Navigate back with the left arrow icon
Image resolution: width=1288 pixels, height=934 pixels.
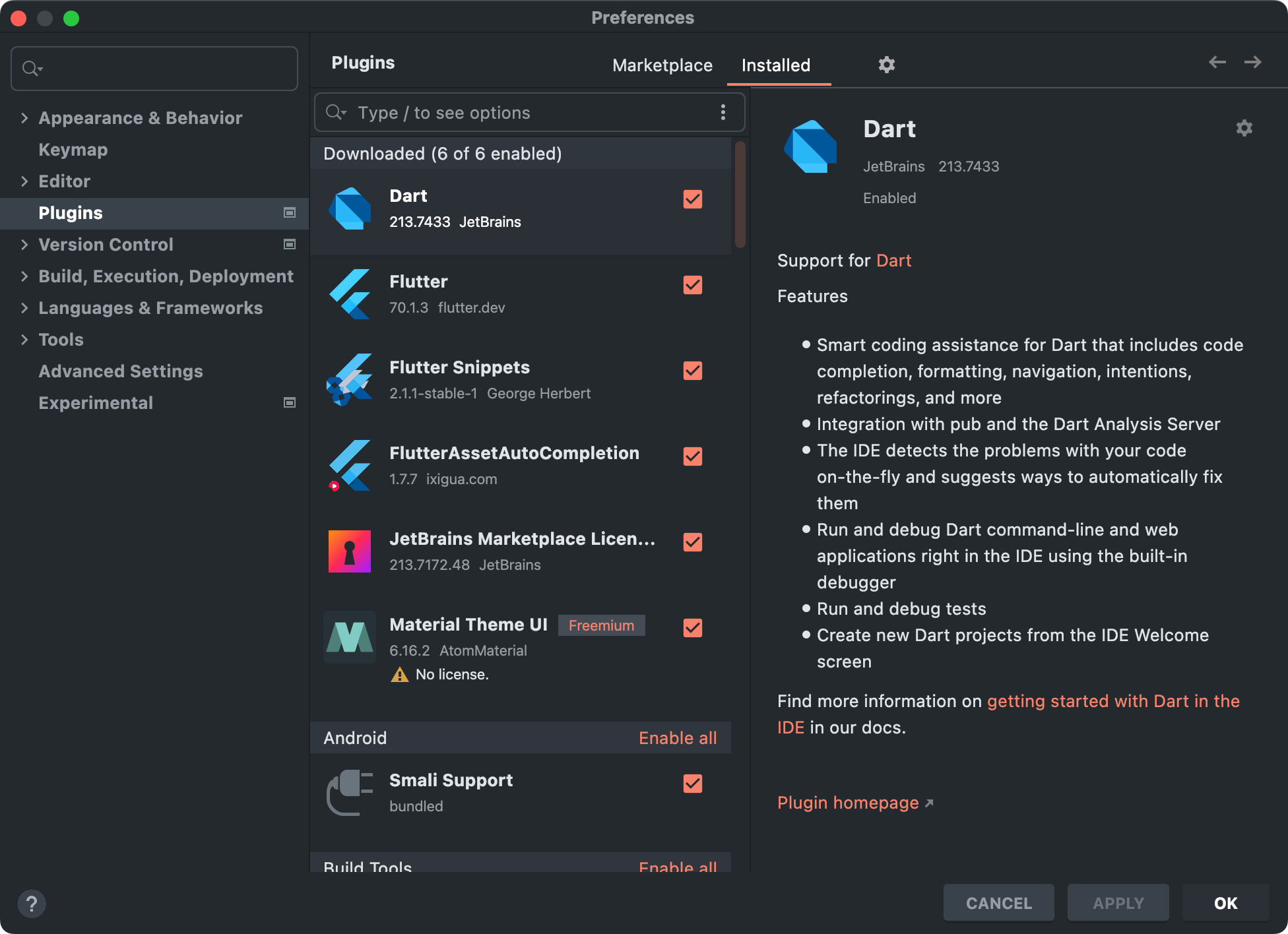(1217, 62)
